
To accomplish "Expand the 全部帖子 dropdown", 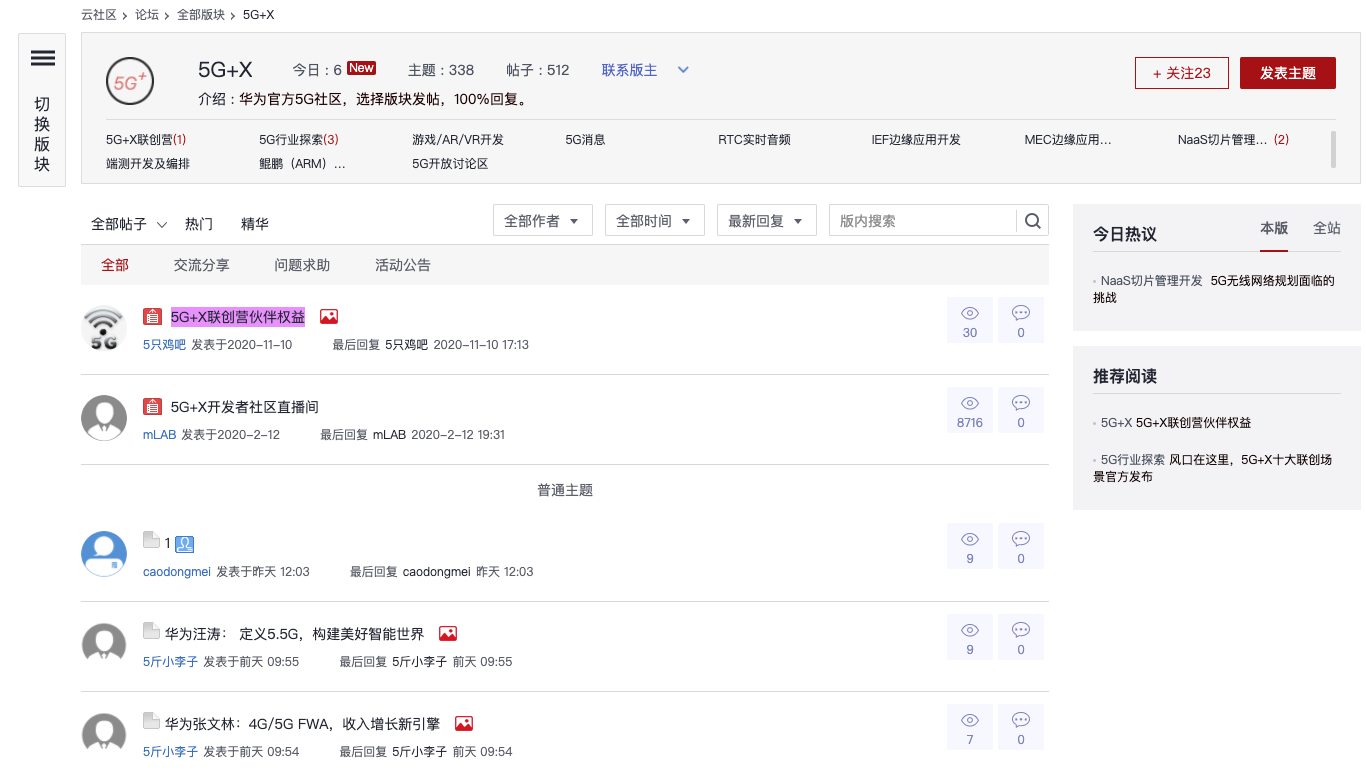I will click(x=130, y=224).
